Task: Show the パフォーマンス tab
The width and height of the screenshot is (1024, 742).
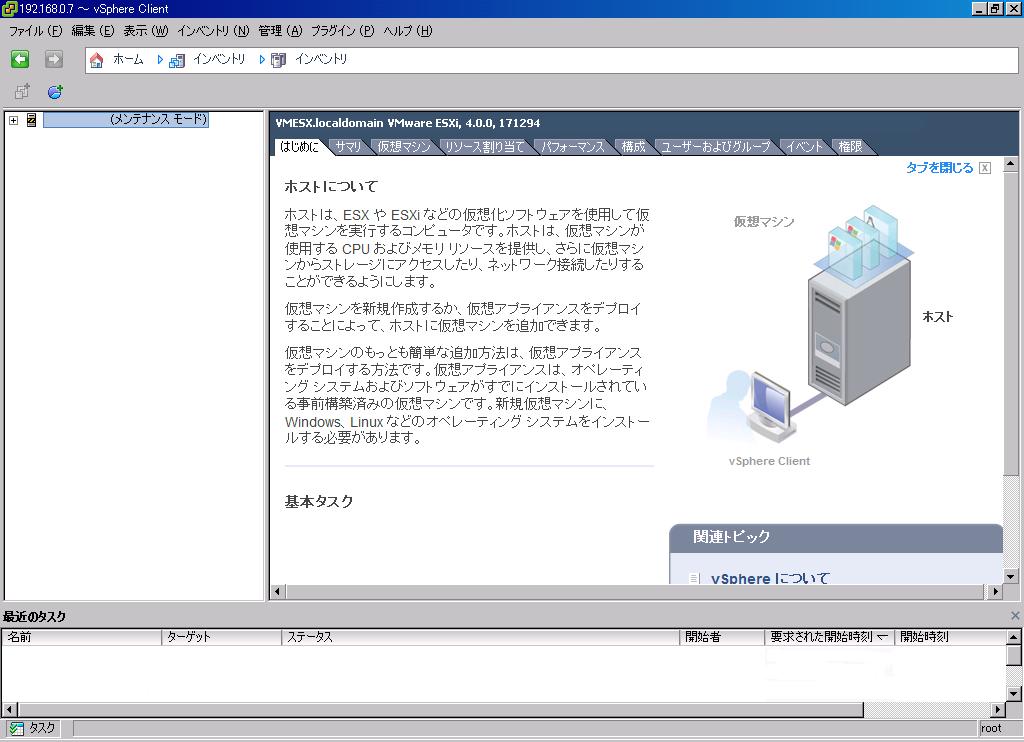Action: (573, 146)
